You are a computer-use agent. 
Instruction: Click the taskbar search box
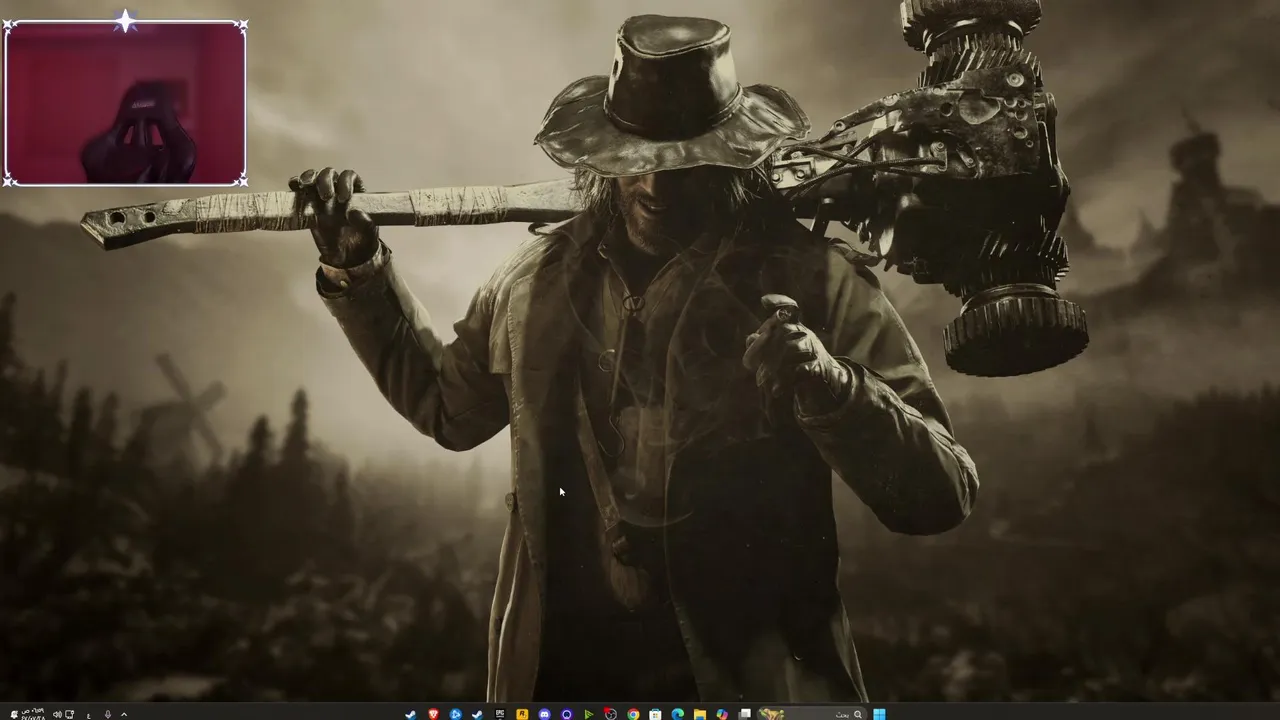[x=812, y=714]
